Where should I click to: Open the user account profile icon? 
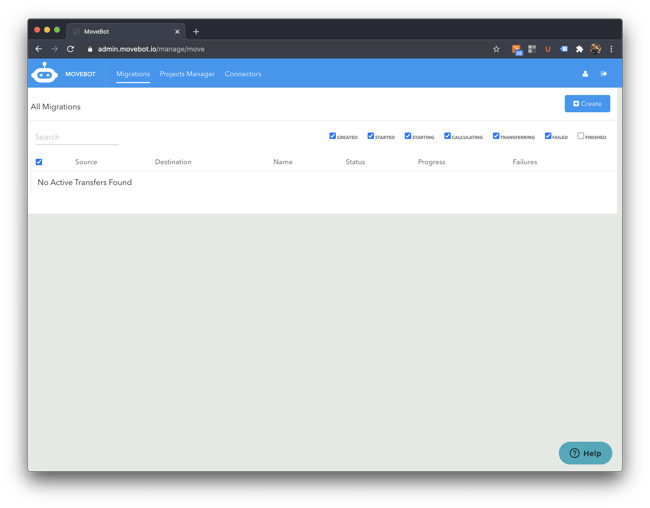(585, 74)
